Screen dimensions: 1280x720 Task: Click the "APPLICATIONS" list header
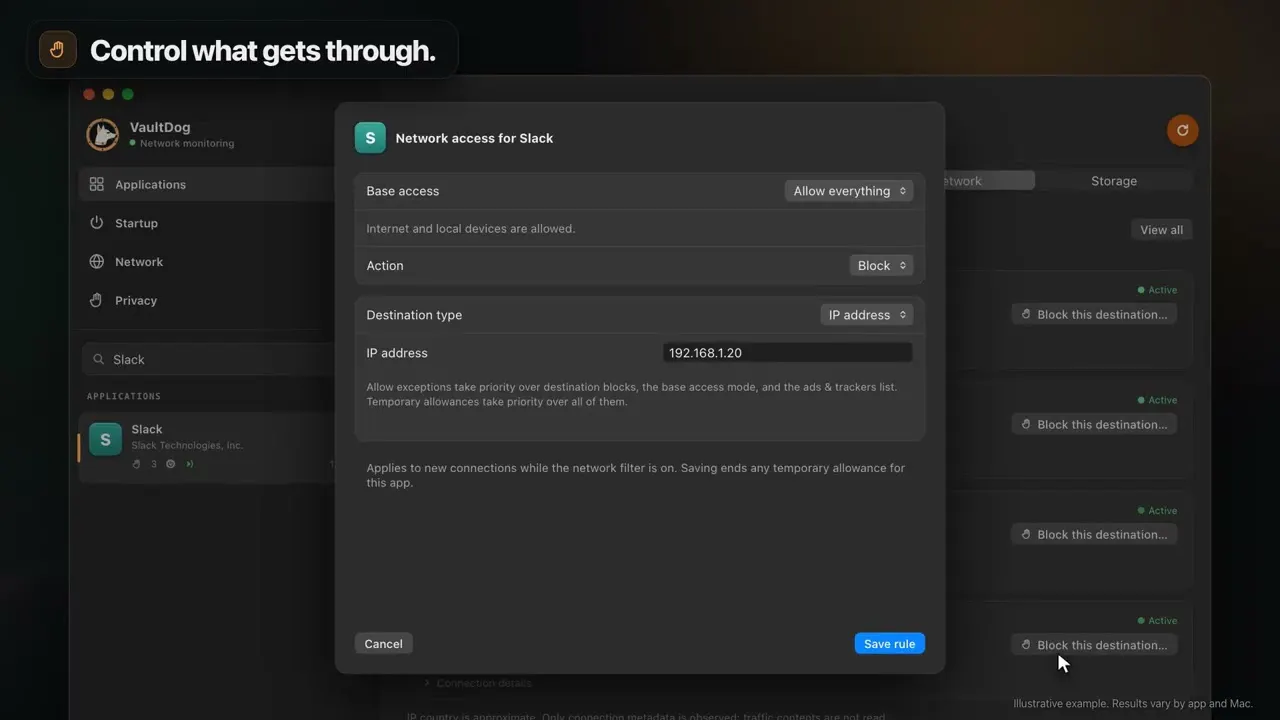[124, 396]
